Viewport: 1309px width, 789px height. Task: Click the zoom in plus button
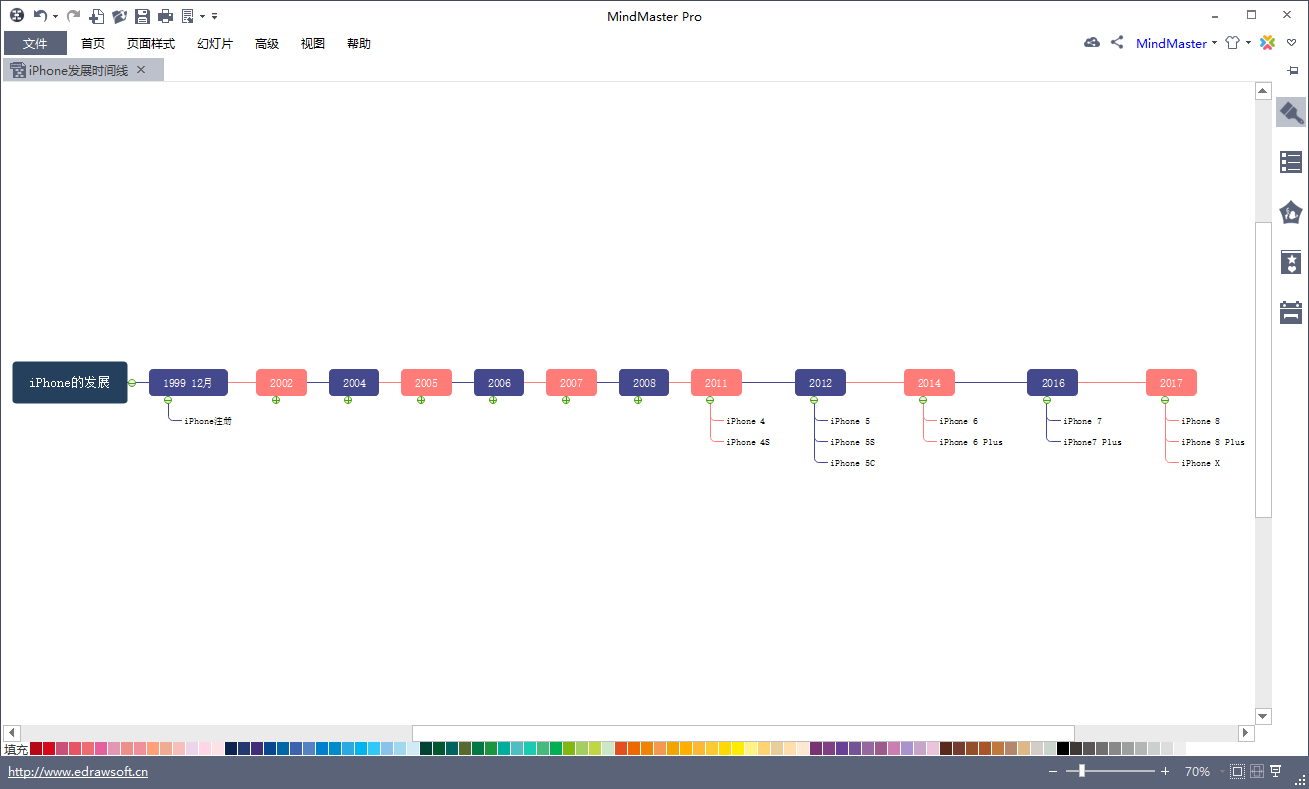pos(1165,771)
